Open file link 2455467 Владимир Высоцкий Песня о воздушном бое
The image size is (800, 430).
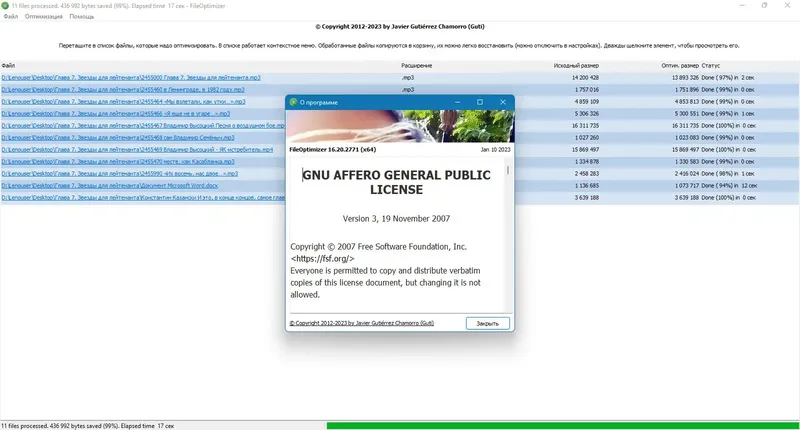pyautogui.click(x=143, y=125)
